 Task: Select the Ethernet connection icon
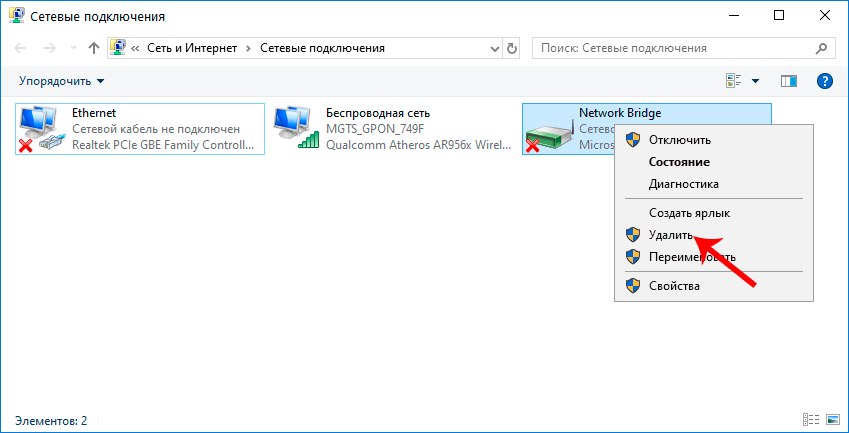pos(42,129)
